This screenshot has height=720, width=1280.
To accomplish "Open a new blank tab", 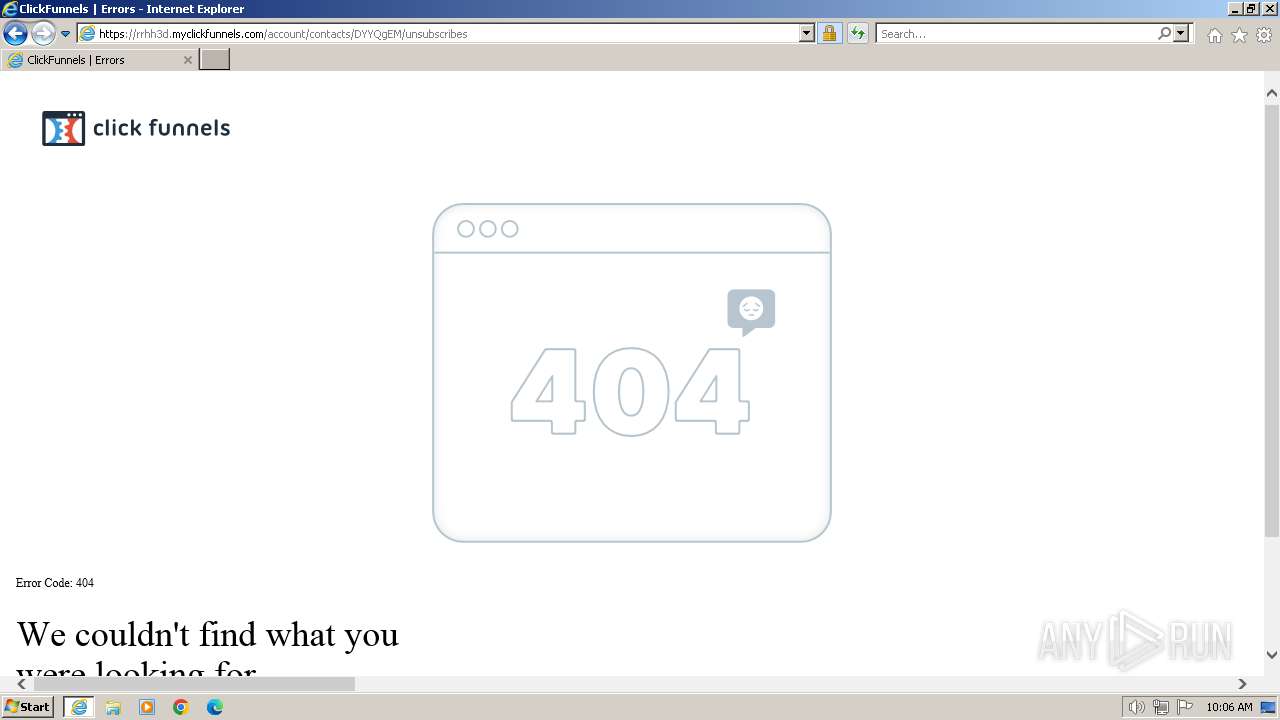I will (215, 60).
